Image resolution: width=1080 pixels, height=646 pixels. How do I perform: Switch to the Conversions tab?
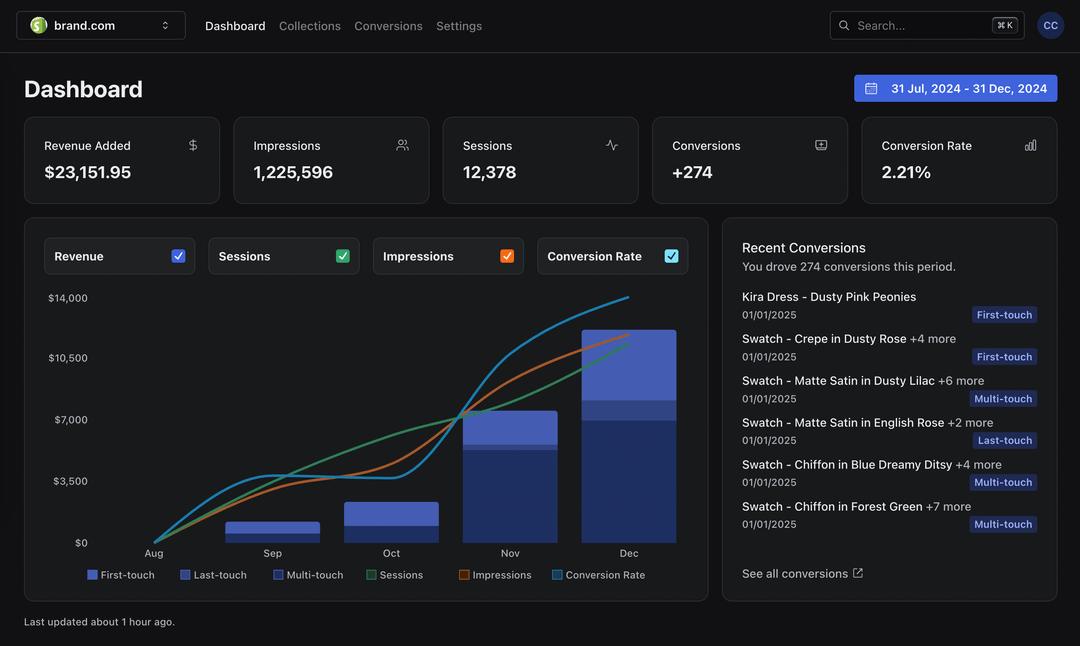tap(388, 26)
